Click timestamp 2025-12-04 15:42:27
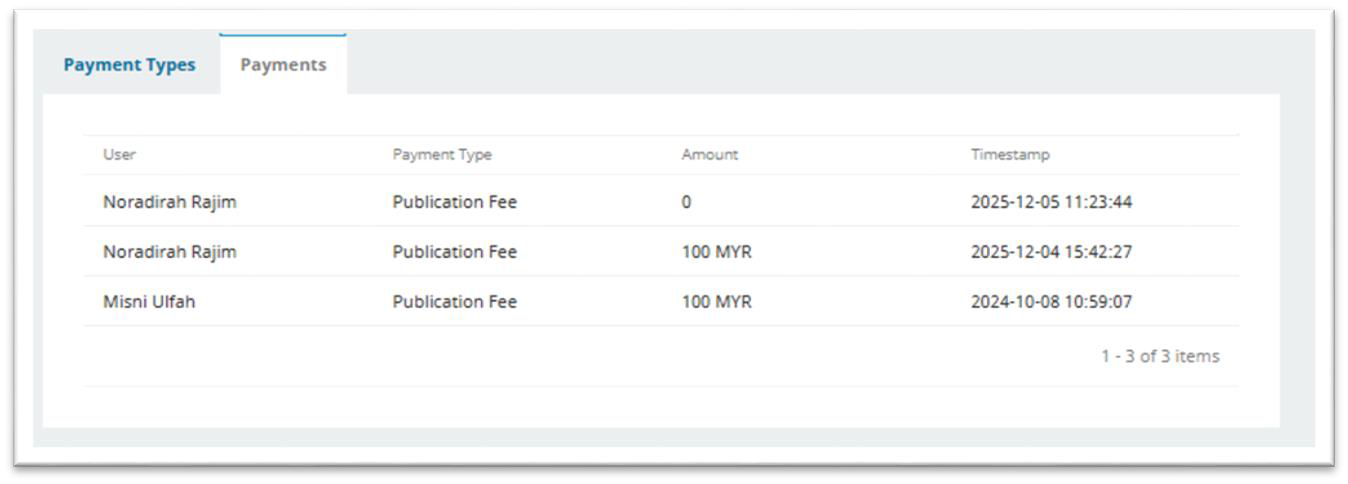 click(1051, 252)
